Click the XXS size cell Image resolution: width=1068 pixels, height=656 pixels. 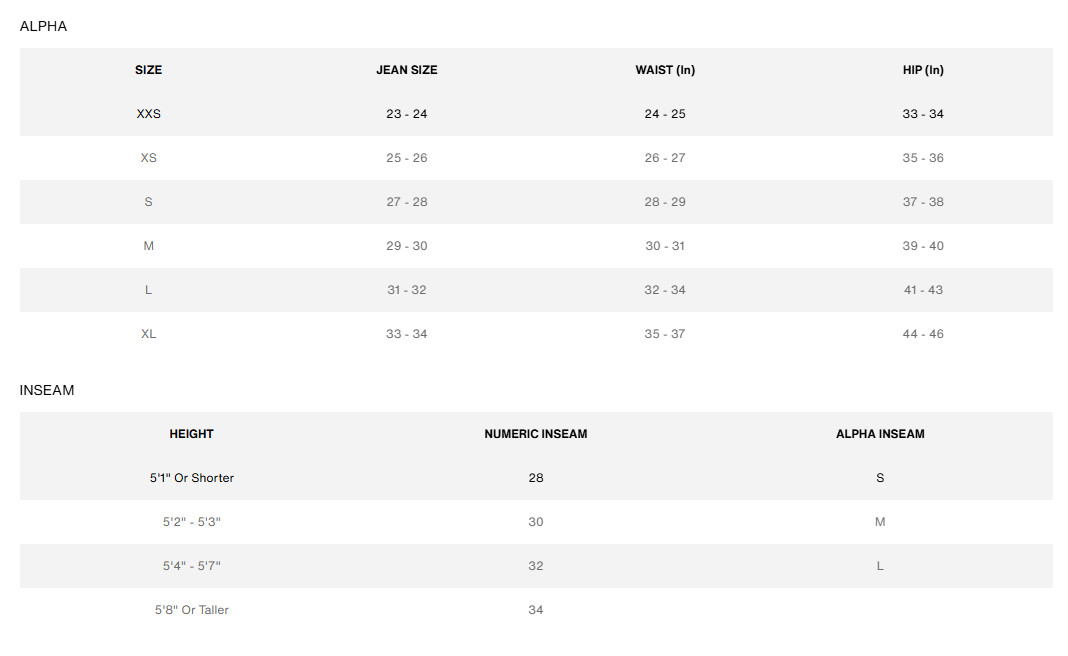148,114
